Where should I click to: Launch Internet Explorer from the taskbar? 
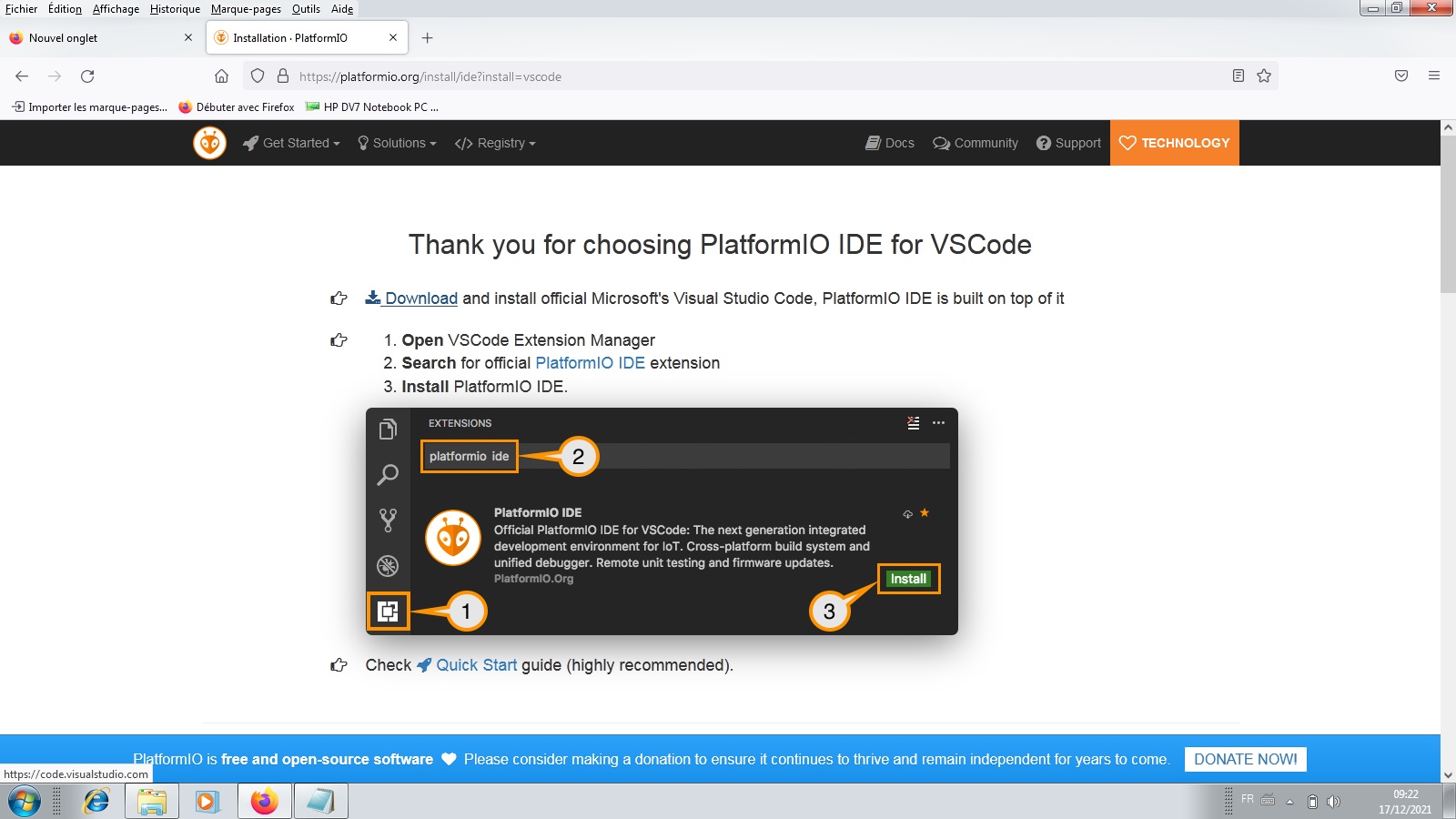pyautogui.click(x=96, y=802)
